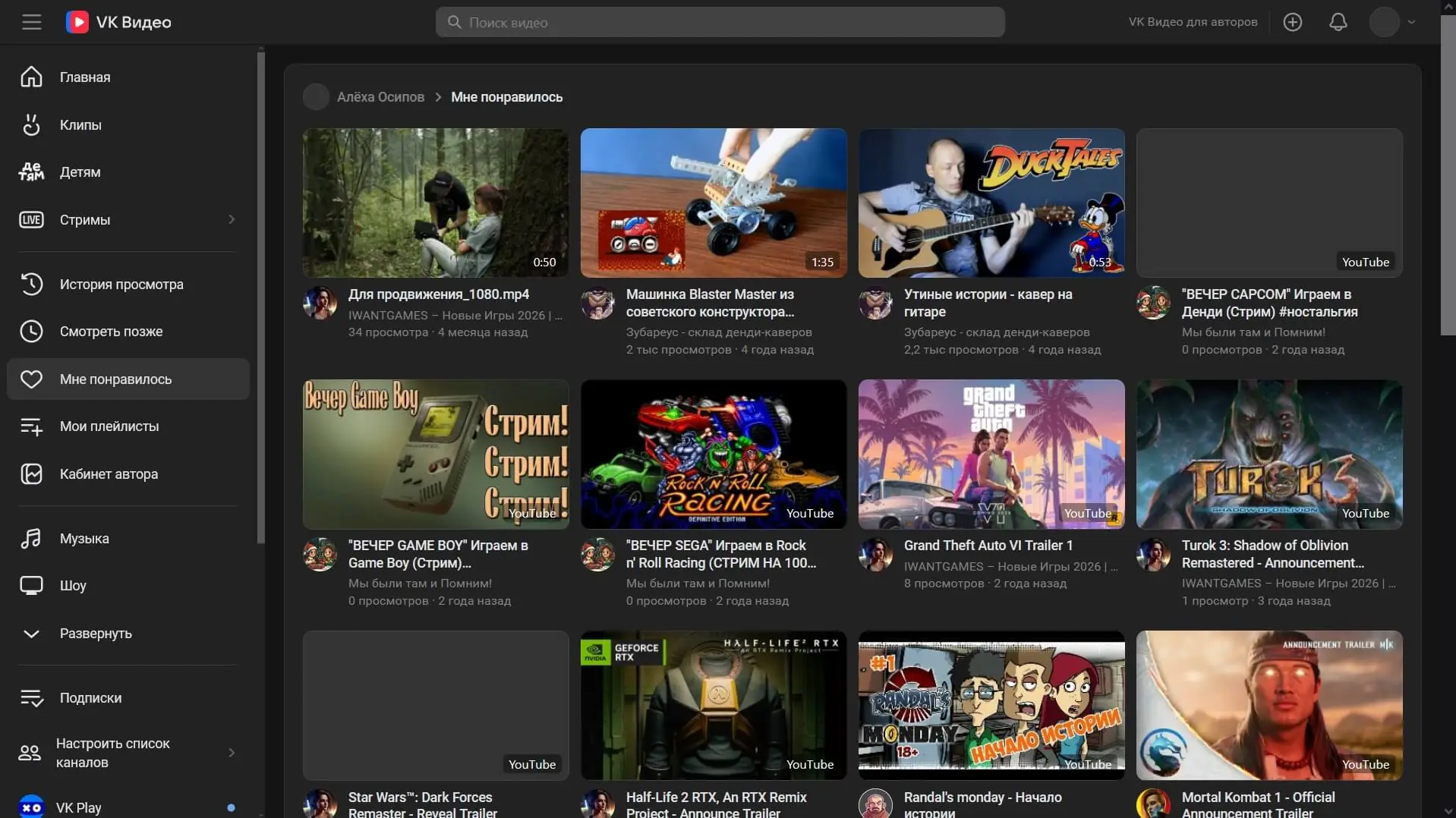Open the hamburger menu icon
1456x818 pixels.
coord(31,22)
